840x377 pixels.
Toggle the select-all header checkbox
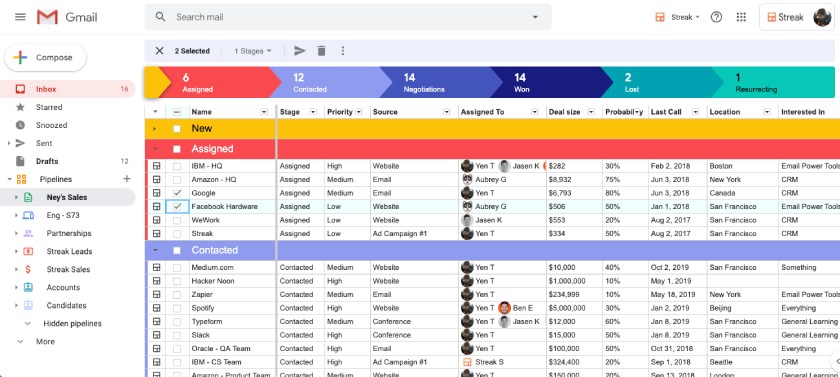click(177, 112)
